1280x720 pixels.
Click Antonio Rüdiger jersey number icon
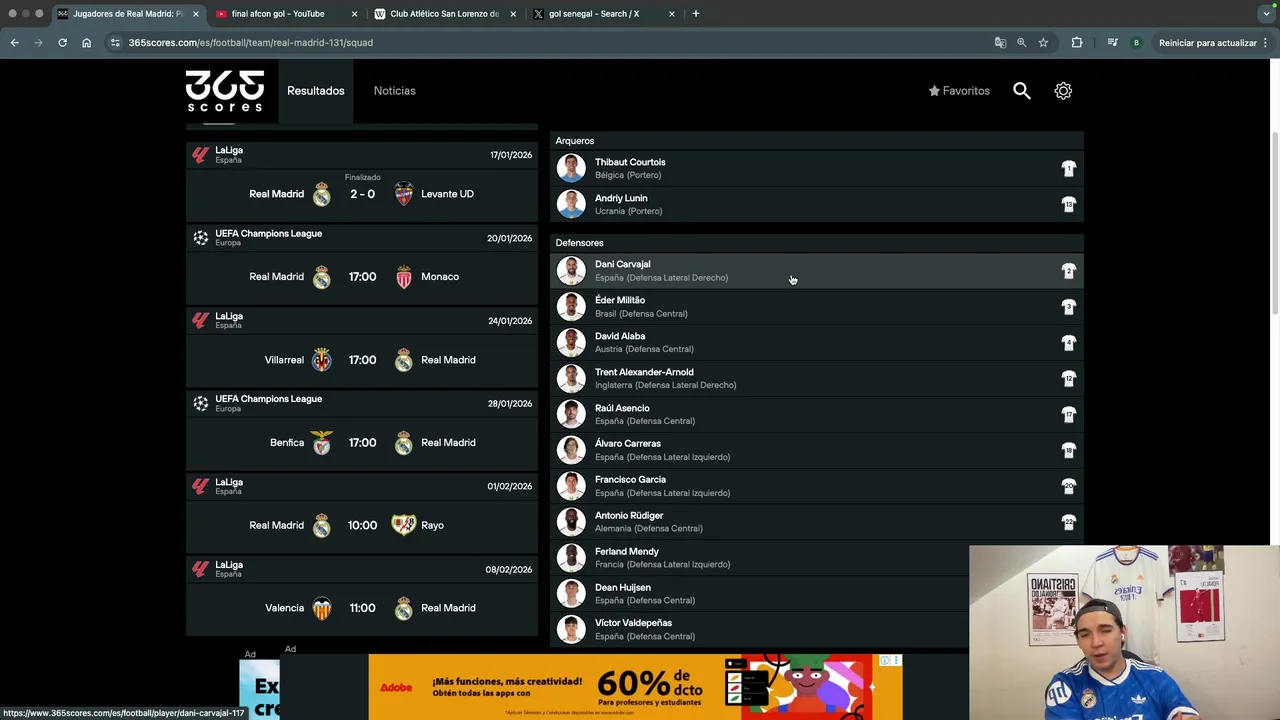pos(1068,522)
